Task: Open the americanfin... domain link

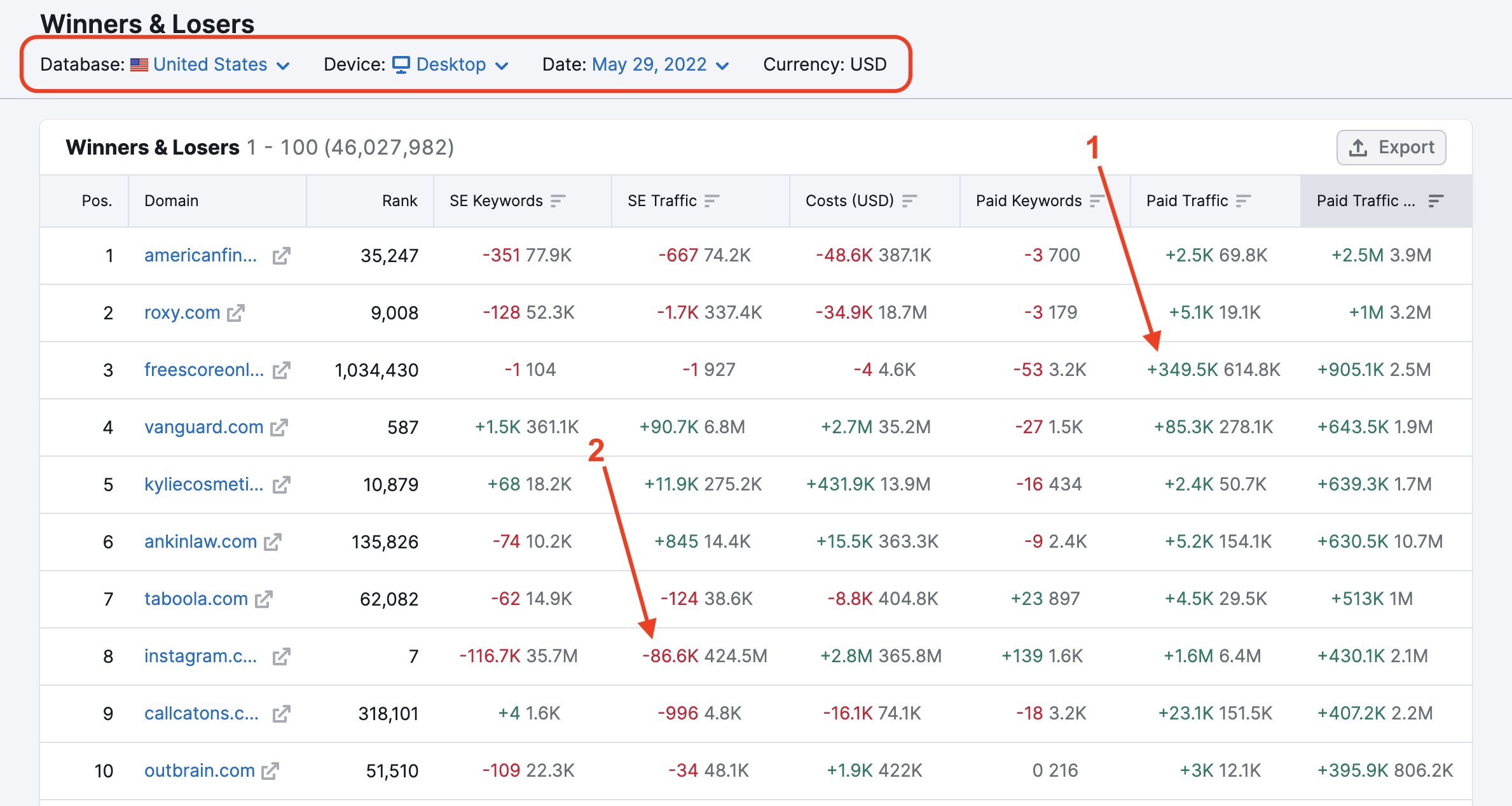Action: pyautogui.click(x=201, y=255)
